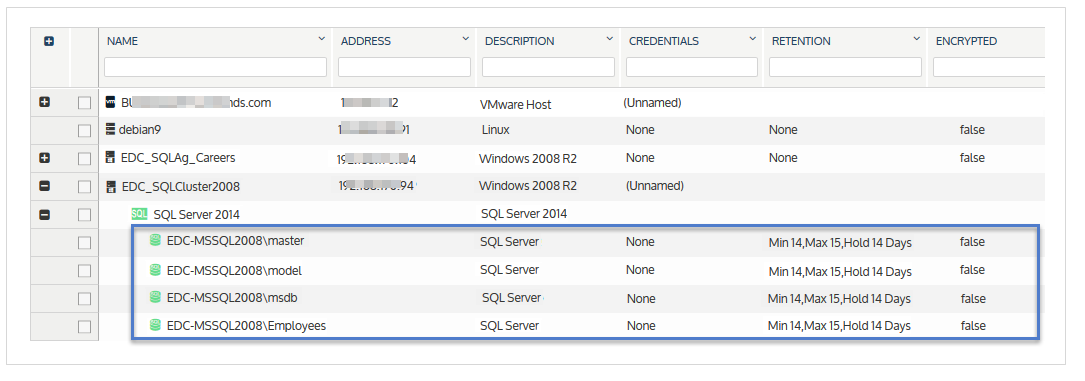Screen dimensions: 1085x381
Task: Expand the EDC_SQLAg_Careers row
Action: pyautogui.click(x=45, y=158)
